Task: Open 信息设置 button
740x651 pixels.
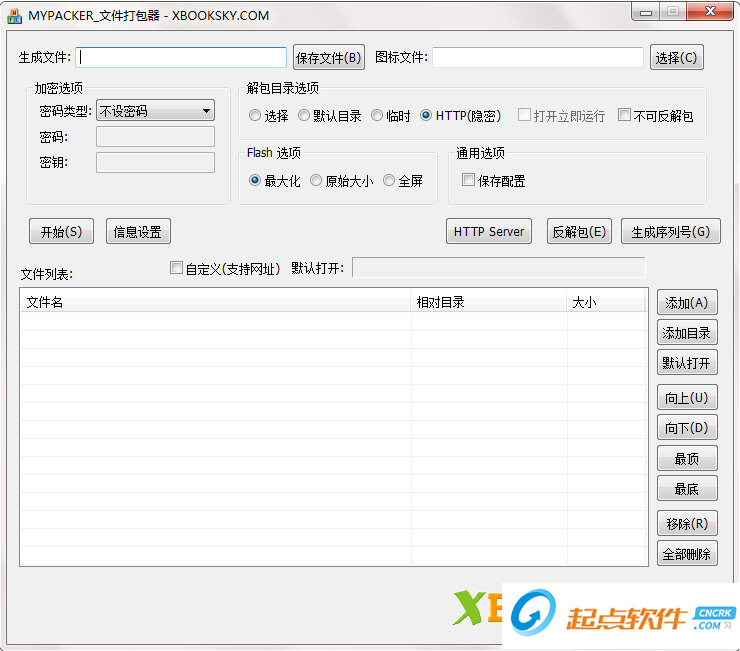Action: click(x=138, y=231)
